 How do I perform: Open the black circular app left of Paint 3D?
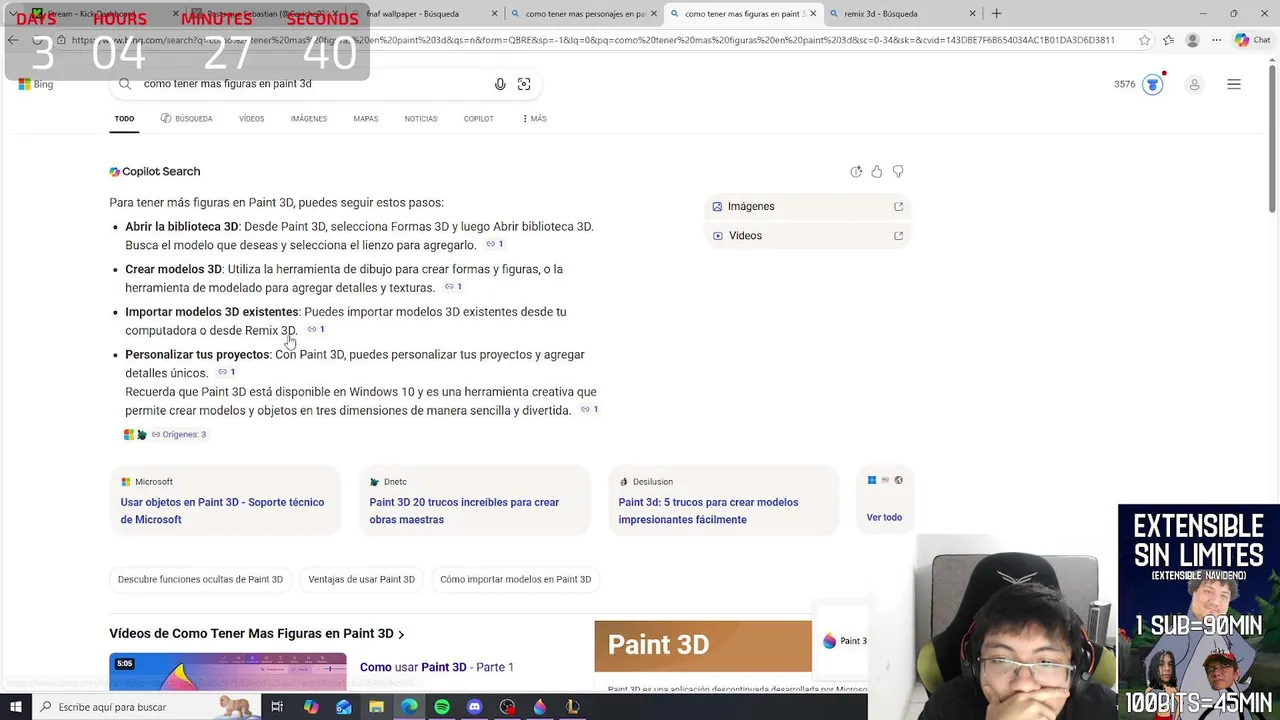(507, 707)
